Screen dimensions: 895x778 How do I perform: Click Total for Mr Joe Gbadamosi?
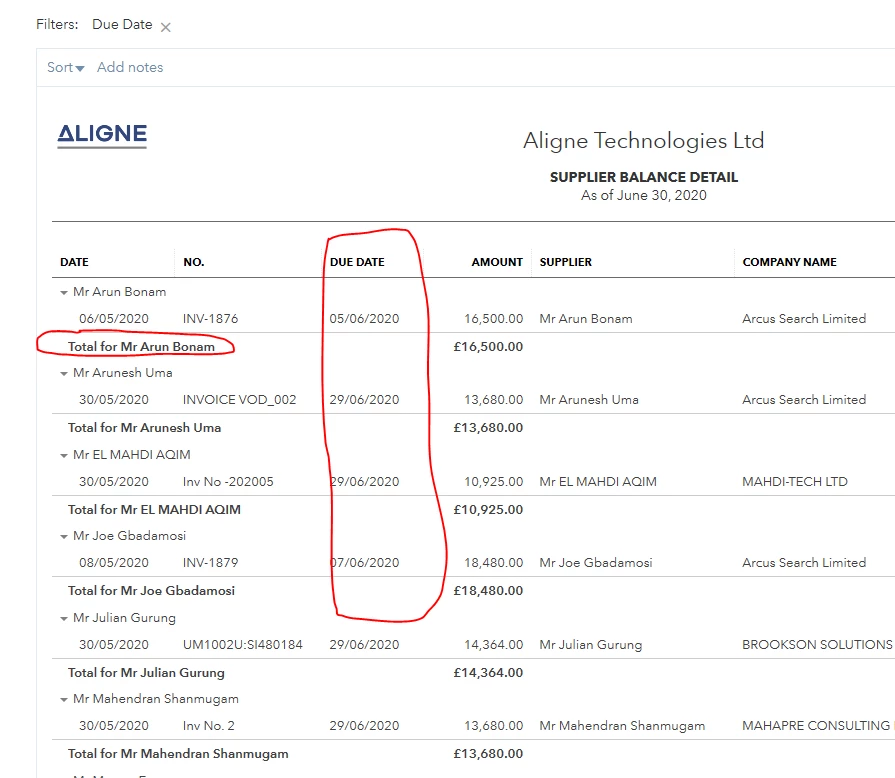point(151,591)
